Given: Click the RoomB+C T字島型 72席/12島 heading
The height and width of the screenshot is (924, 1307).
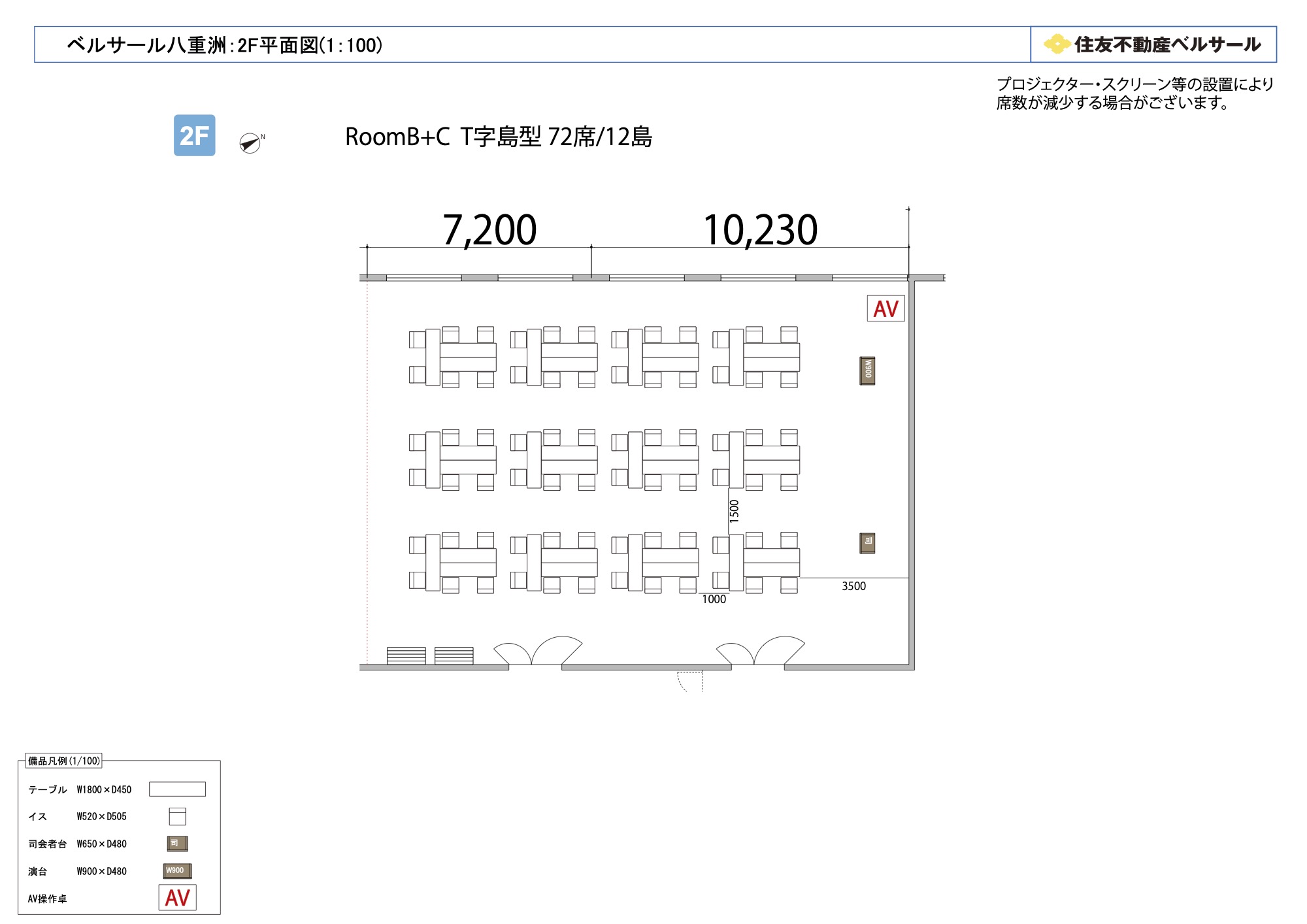Looking at the screenshot, I should click(499, 137).
